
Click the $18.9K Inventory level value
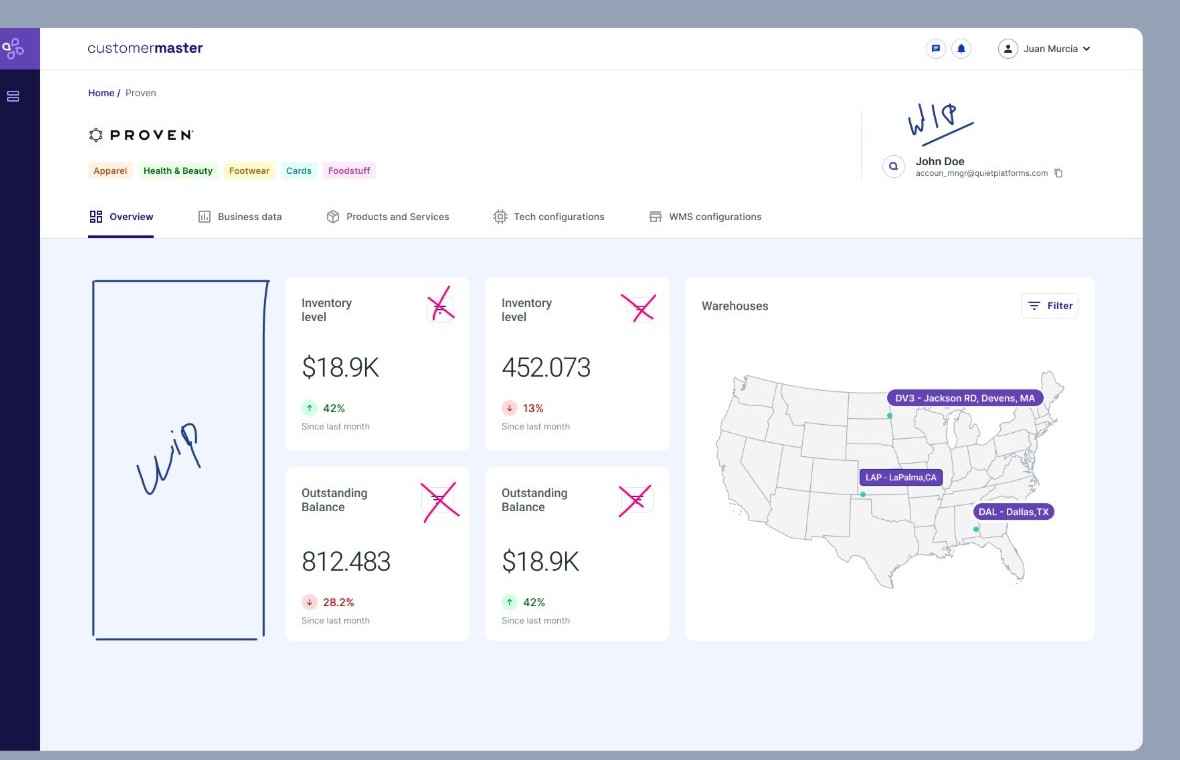tap(340, 367)
